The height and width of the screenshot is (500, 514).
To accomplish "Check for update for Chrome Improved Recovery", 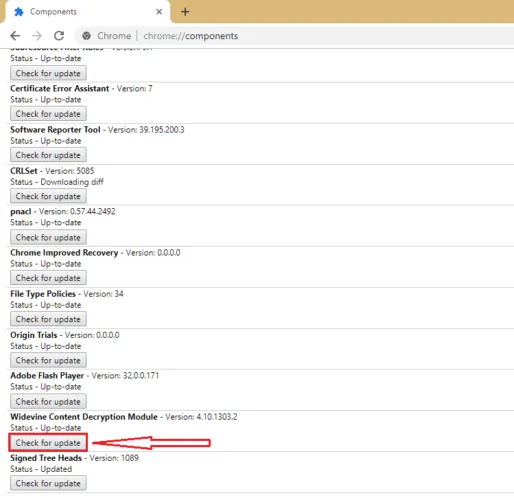I will coord(48,278).
